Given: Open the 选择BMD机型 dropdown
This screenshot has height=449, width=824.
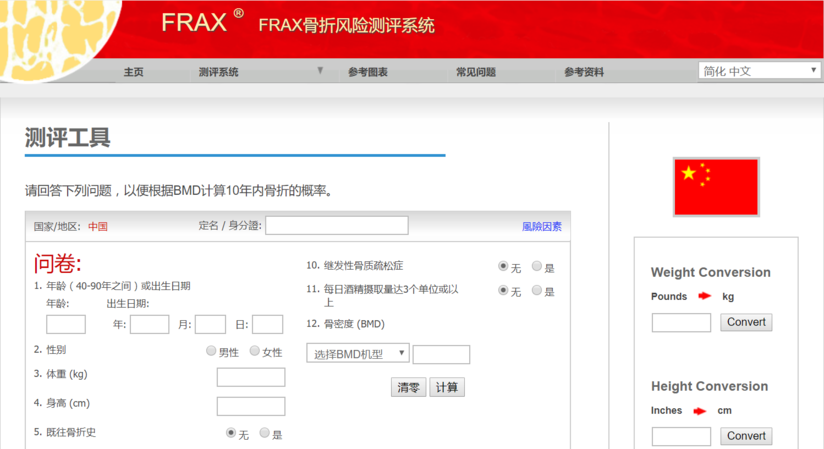Looking at the screenshot, I should pyautogui.click(x=358, y=353).
